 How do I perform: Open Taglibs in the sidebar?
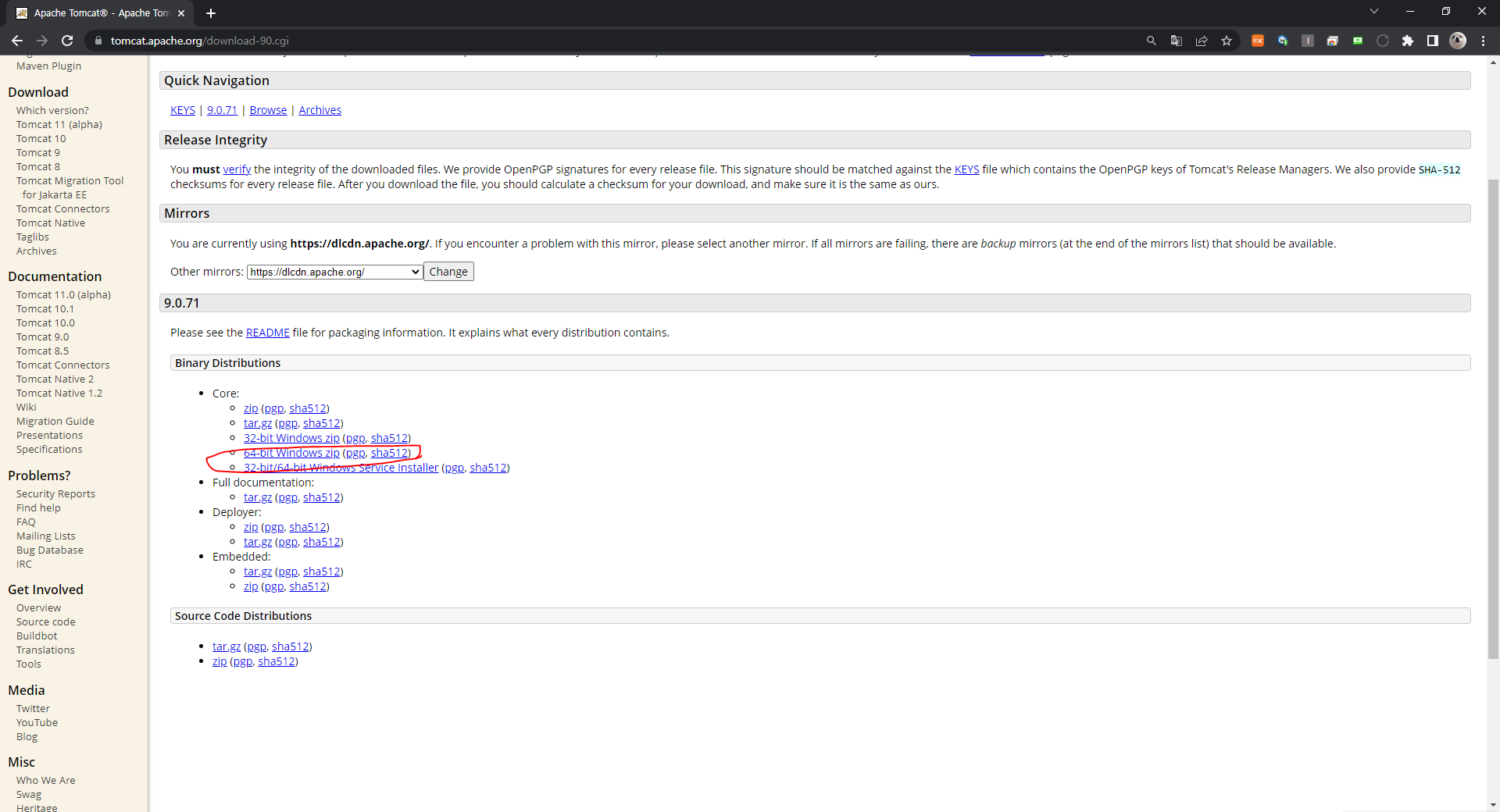click(33, 237)
